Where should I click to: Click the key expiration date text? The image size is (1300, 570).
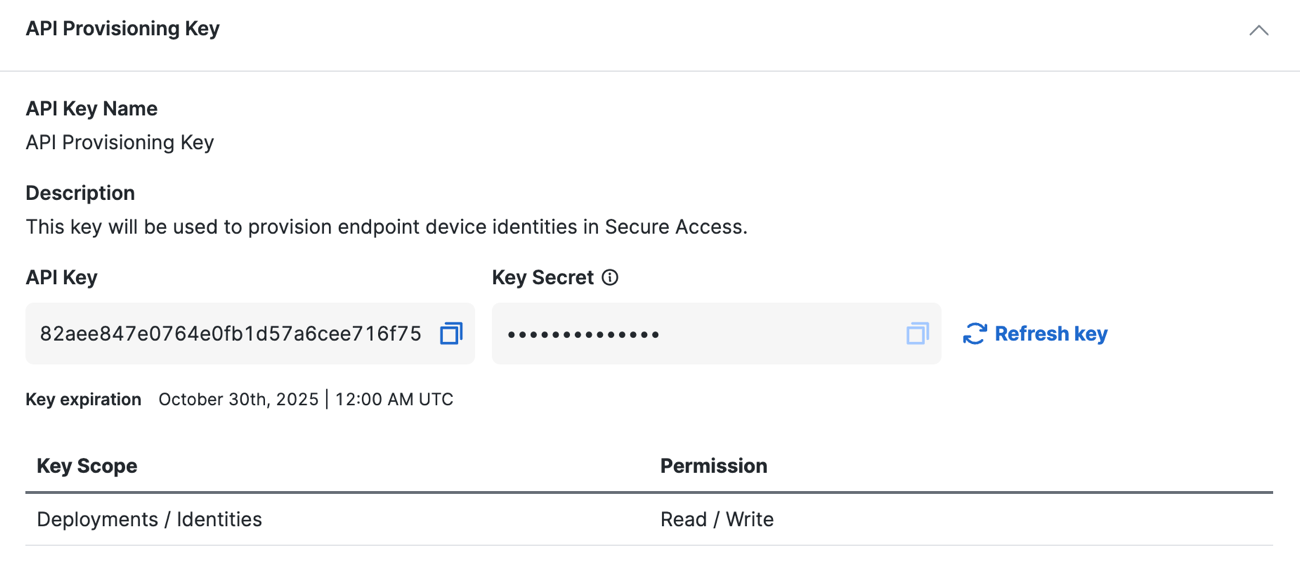click(306, 399)
